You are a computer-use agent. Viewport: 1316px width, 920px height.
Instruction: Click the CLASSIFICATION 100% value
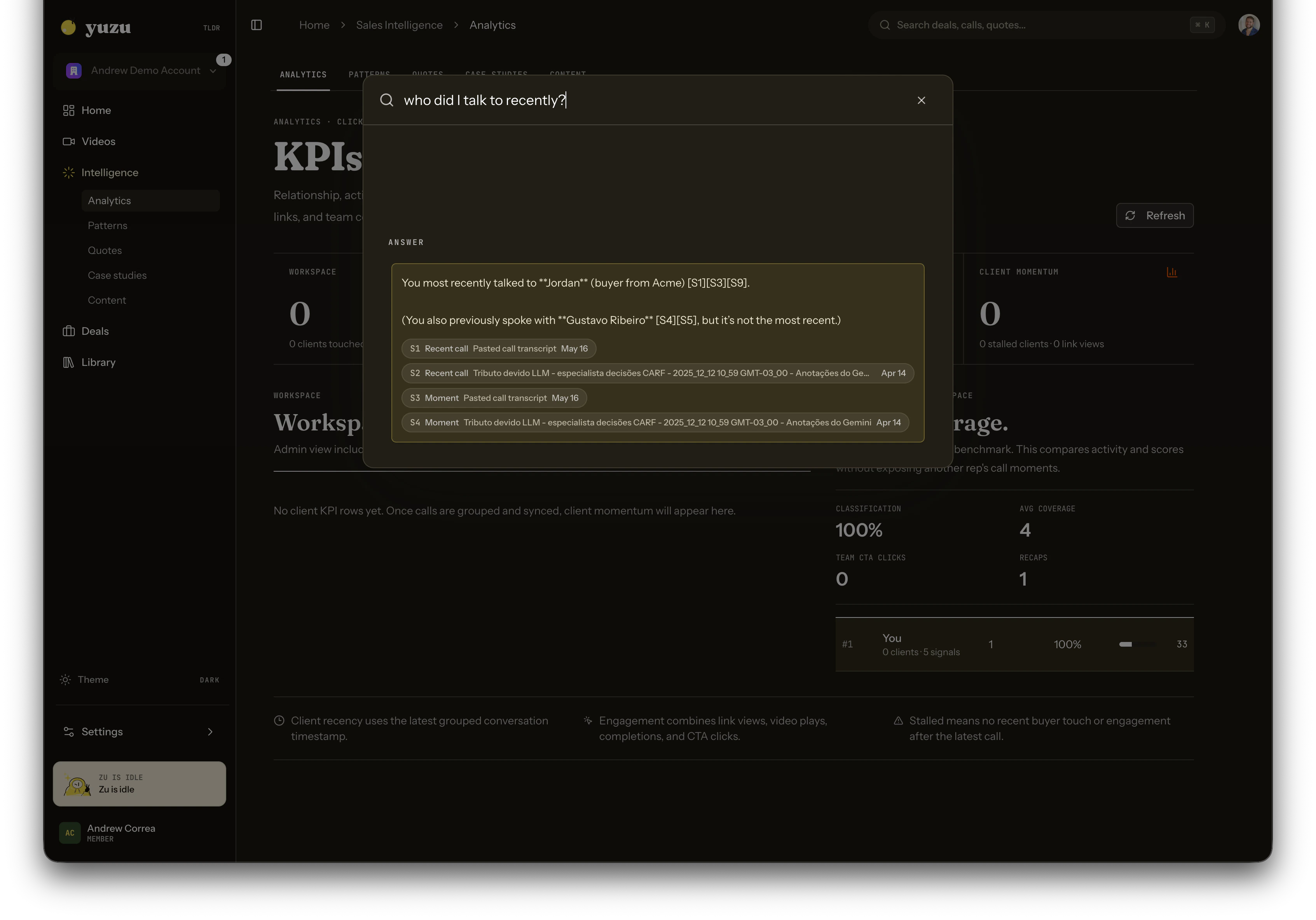click(859, 530)
